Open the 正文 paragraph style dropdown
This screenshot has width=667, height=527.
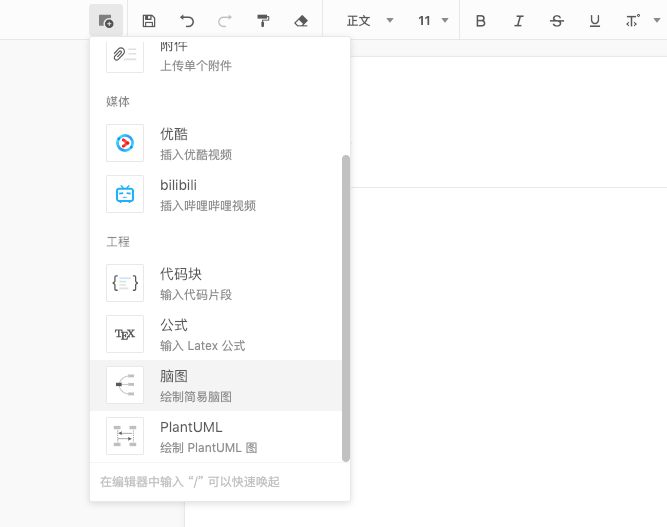370,20
